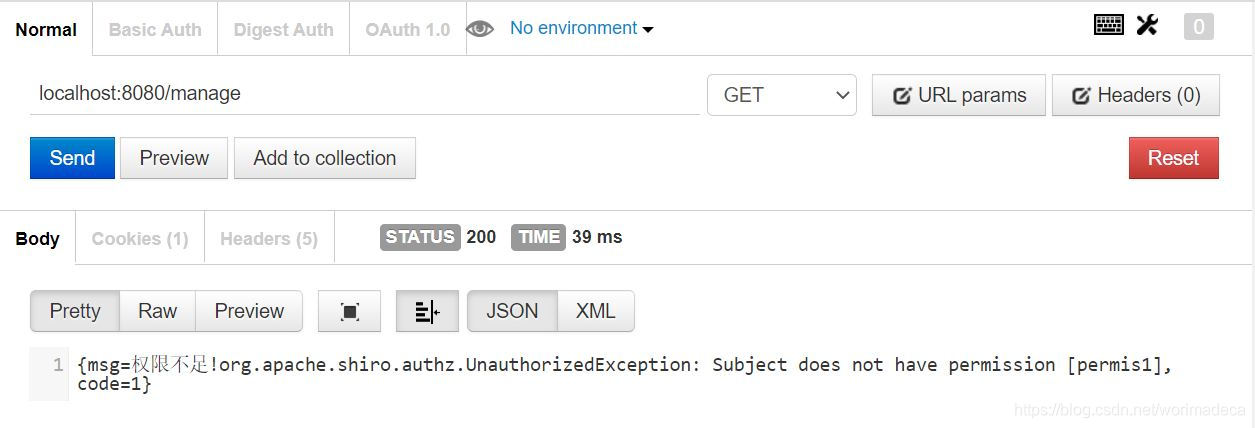
Task: Open keyboard shortcuts icon
Action: click(x=1109, y=25)
